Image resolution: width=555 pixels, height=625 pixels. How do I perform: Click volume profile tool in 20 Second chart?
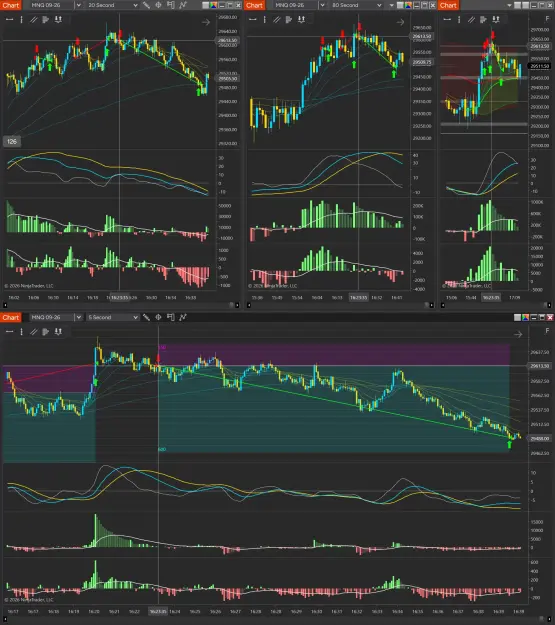click(x=45, y=19)
